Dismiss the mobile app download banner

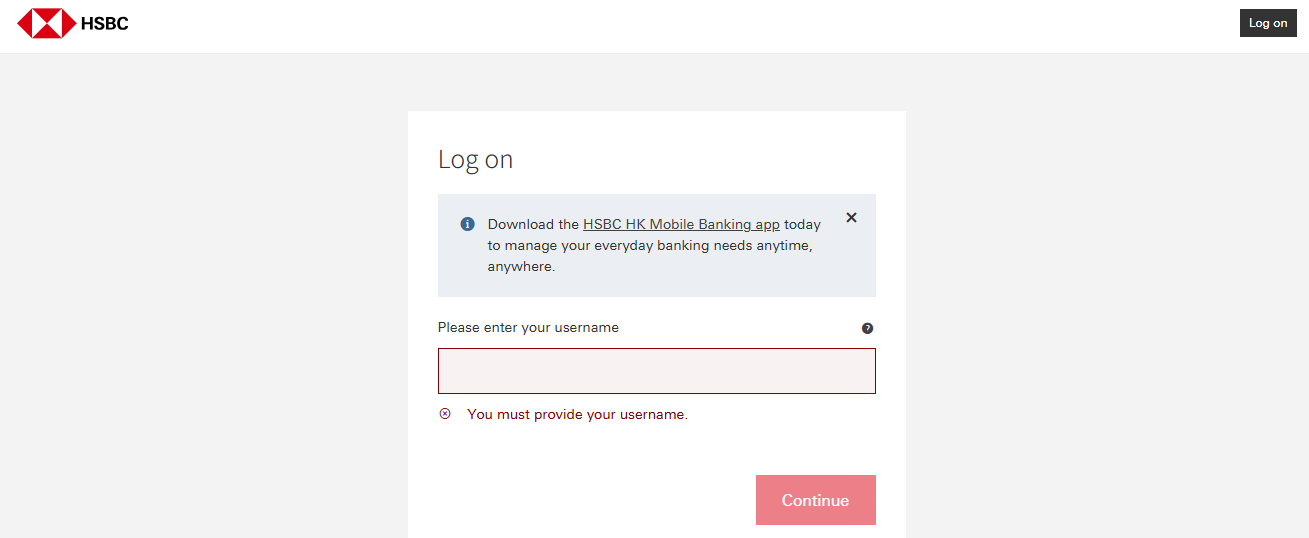[851, 217]
